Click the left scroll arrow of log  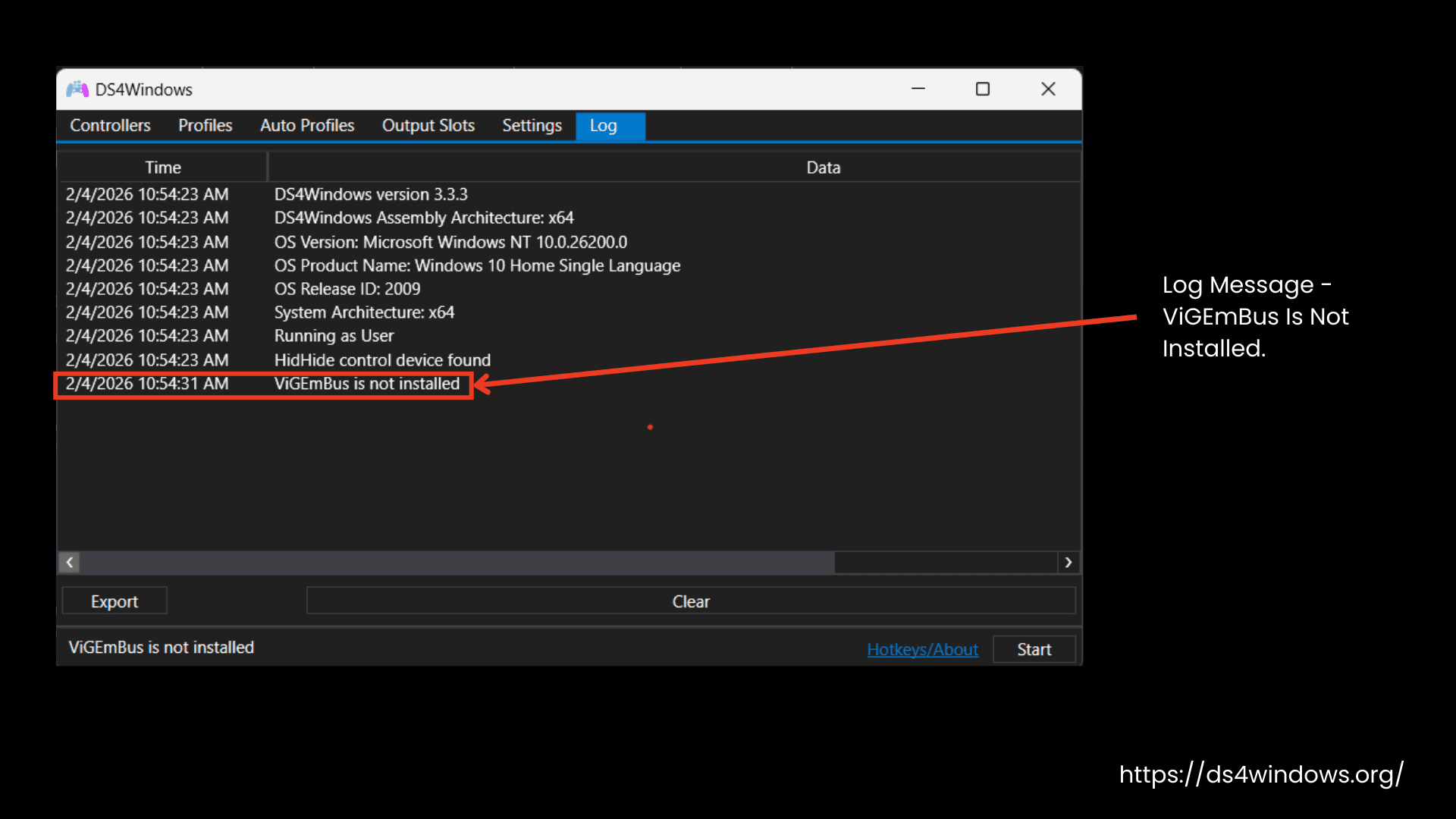pyautogui.click(x=69, y=562)
